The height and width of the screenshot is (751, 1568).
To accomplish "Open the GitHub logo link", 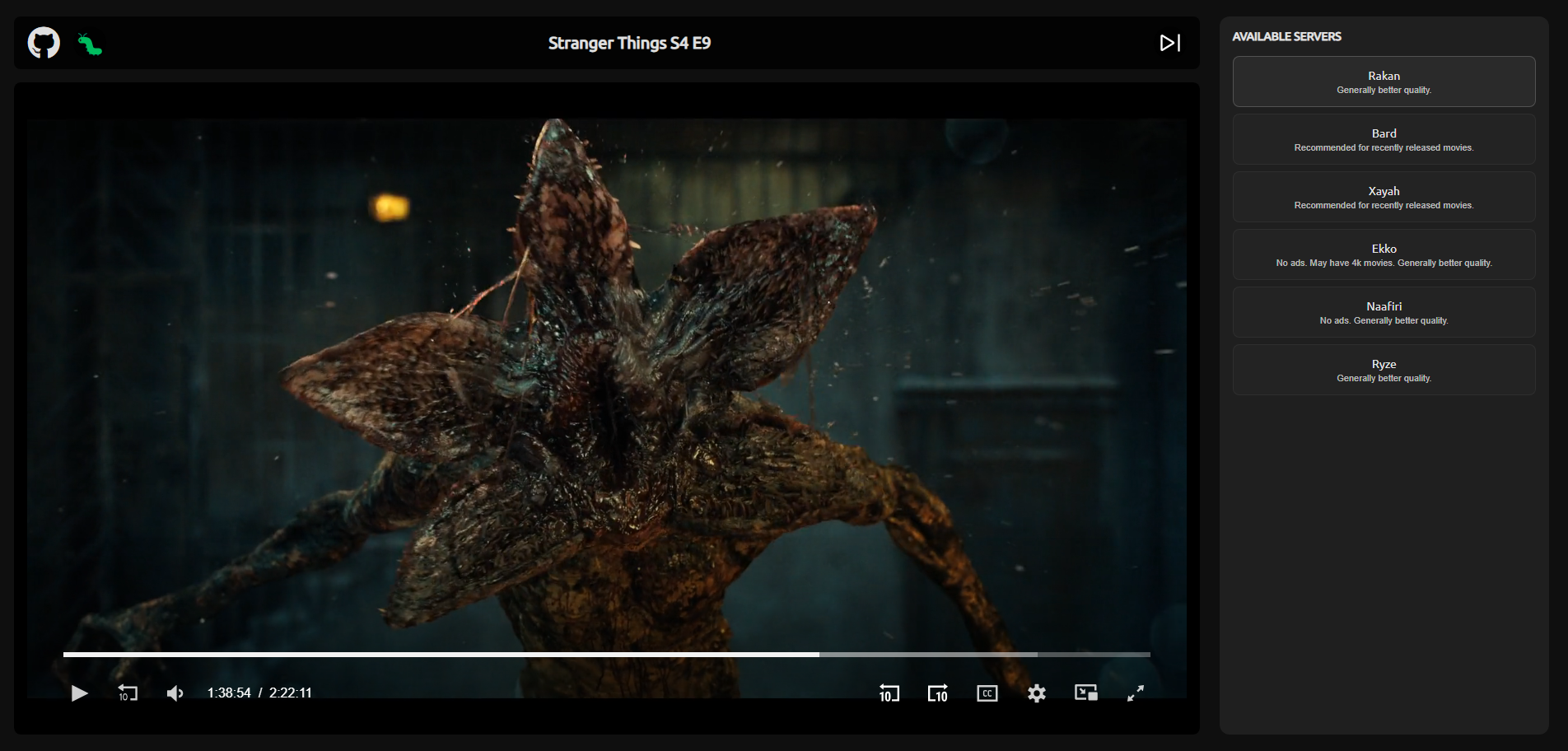I will pos(44,43).
